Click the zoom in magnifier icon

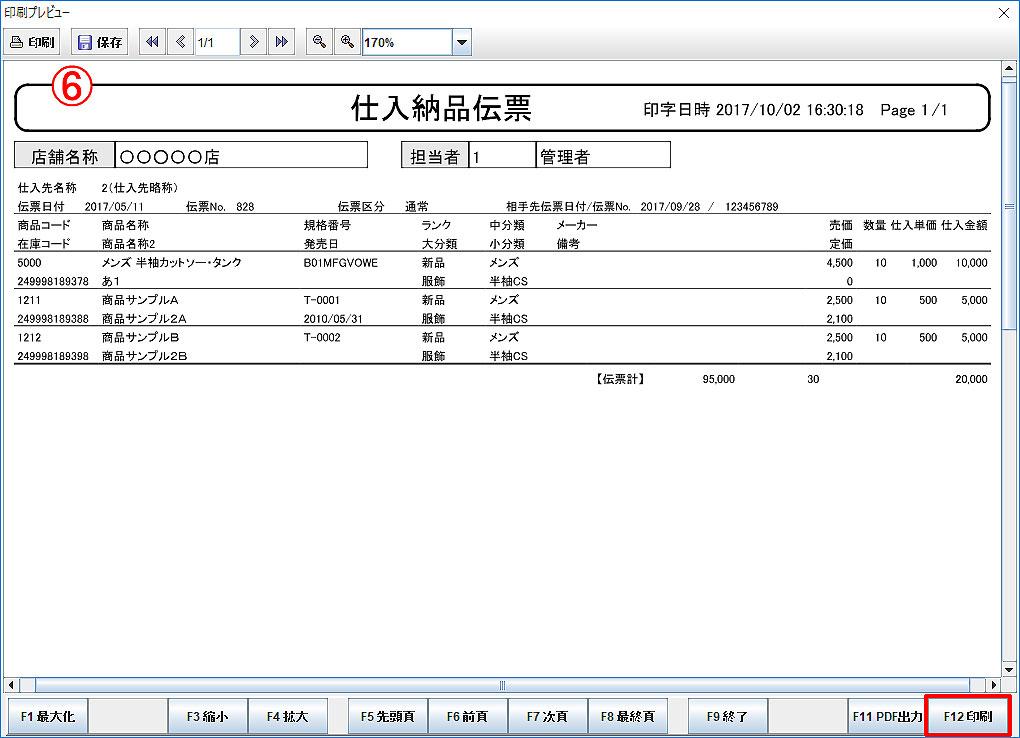[x=347, y=42]
